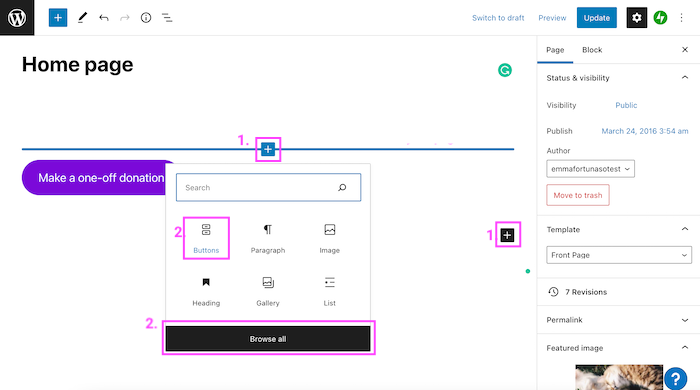700x390 pixels.
Task: Click the Home page title
Action: point(78,64)
